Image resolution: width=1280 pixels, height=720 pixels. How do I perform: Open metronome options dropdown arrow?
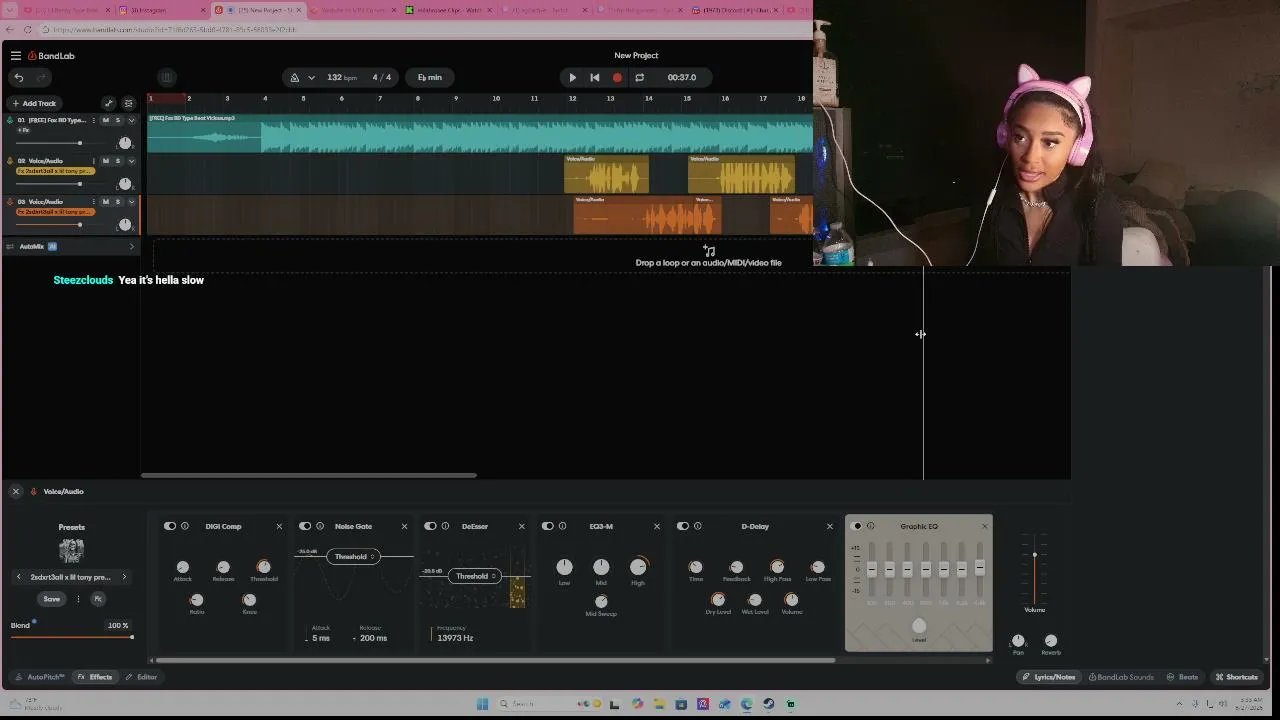click(x=311, y=77)
